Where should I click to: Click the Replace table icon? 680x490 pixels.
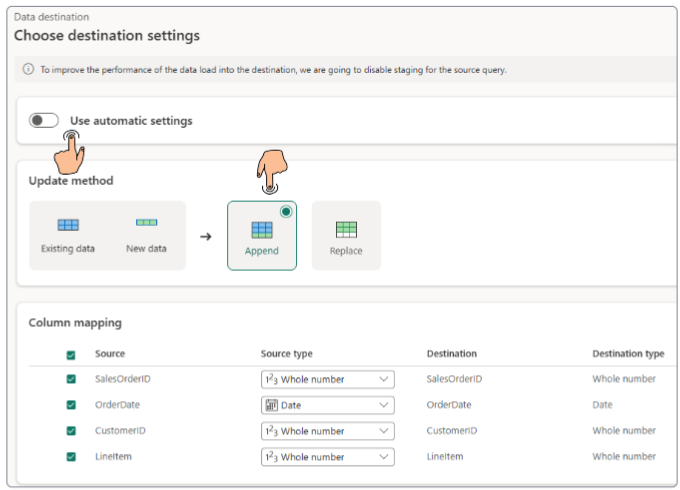[x=346, y=229]
